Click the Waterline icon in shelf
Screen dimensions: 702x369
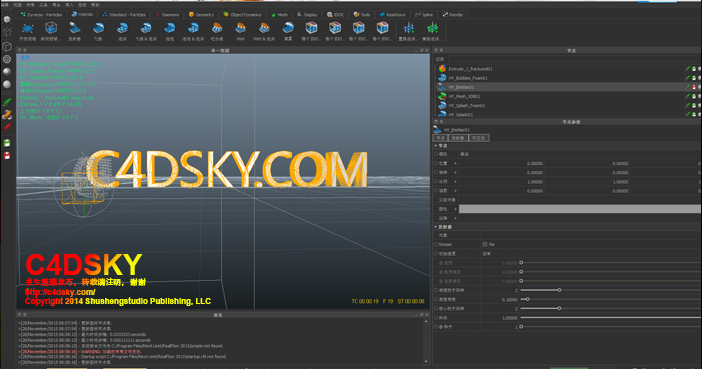217,28
